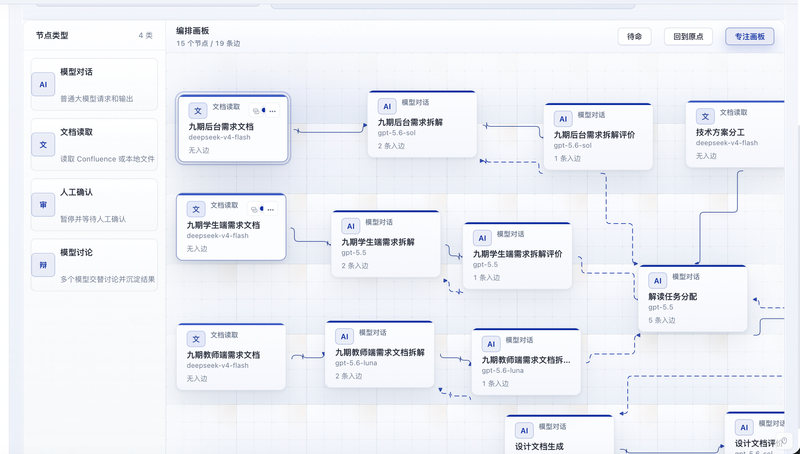Select the 模型讨论 node type title

(77, 253)
